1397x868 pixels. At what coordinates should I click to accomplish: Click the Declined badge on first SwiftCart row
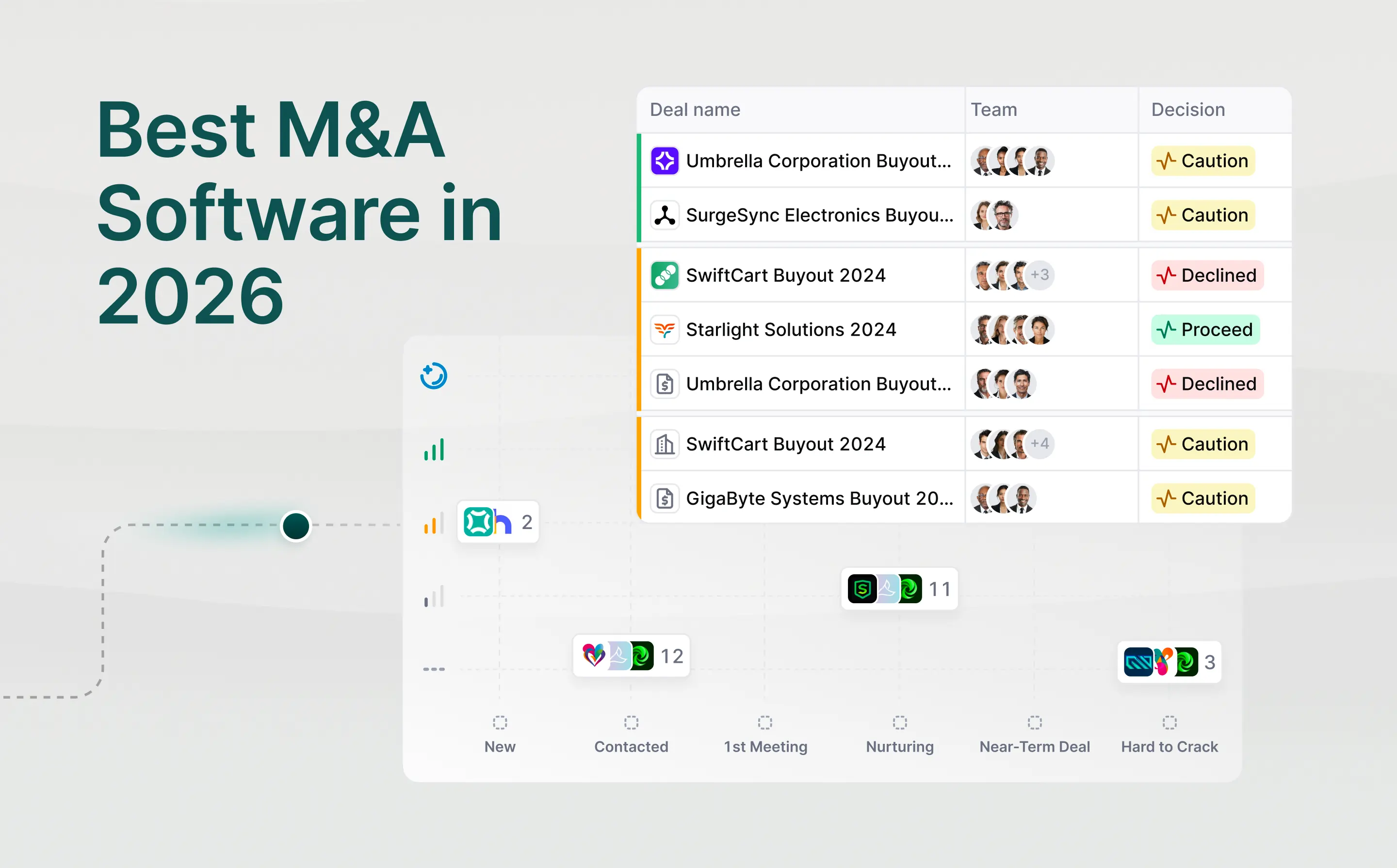[x=1207, y=275]
